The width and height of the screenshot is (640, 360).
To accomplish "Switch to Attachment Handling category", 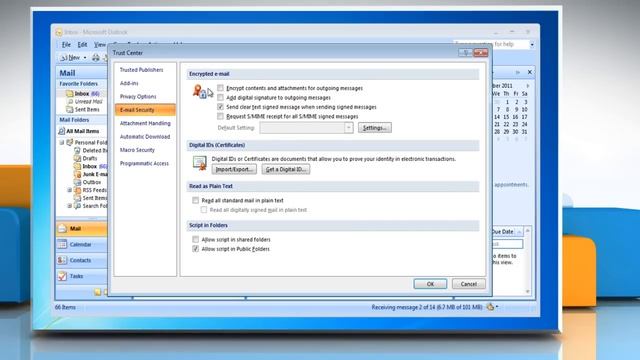I will coord(145,123).
